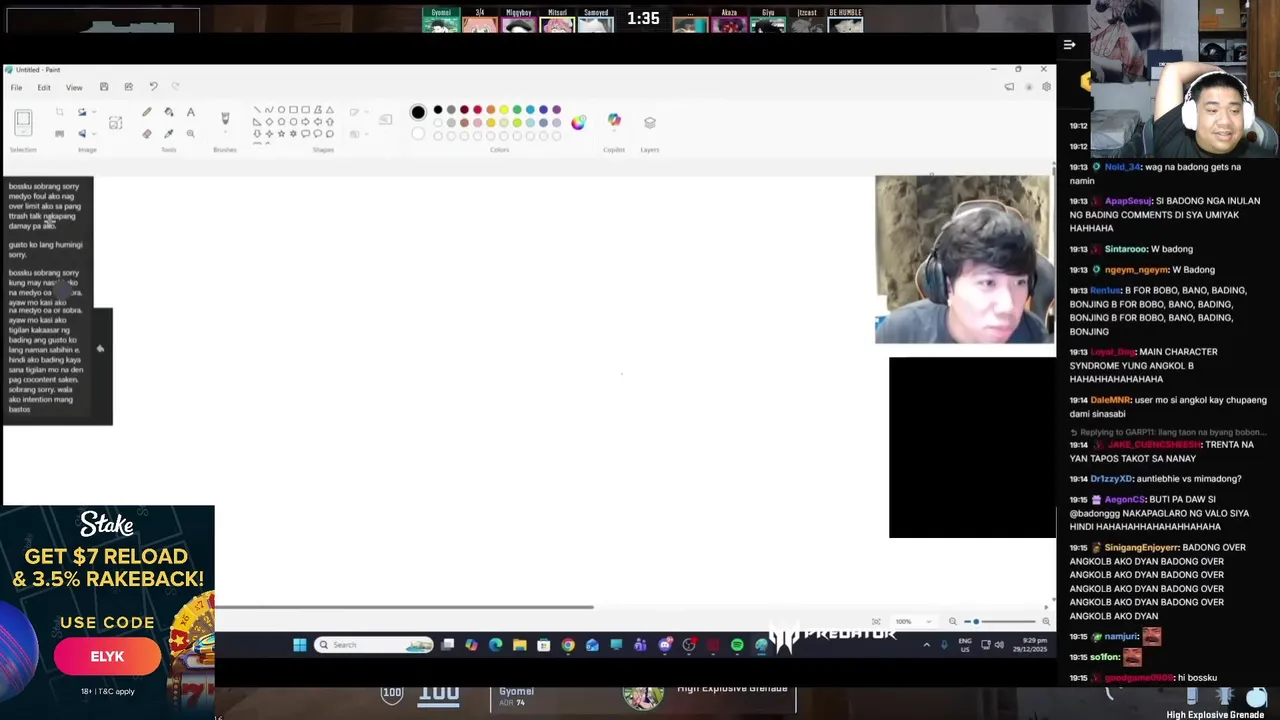The image size is (1280, 720).
Task: Select the Fill bucket tool
Action: (x=169, y=112)
